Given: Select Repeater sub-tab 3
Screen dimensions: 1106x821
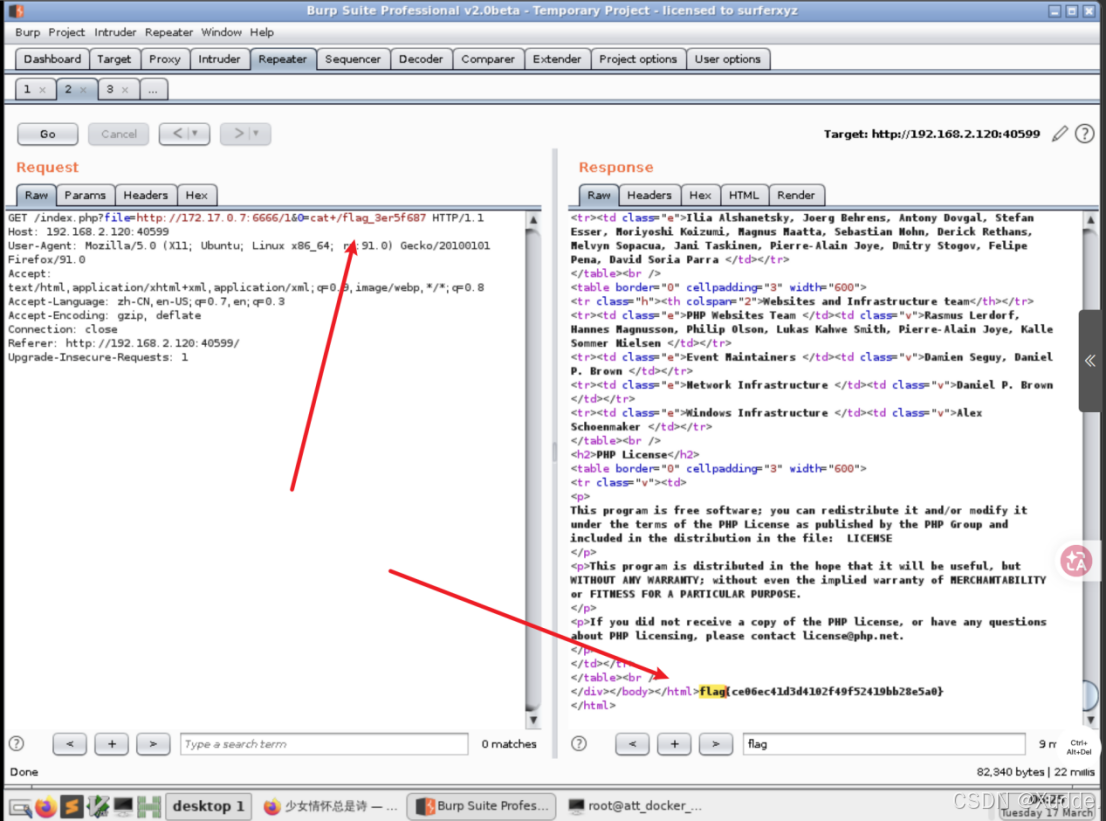Looking at the screenshot, I should [x=109, y=89].
